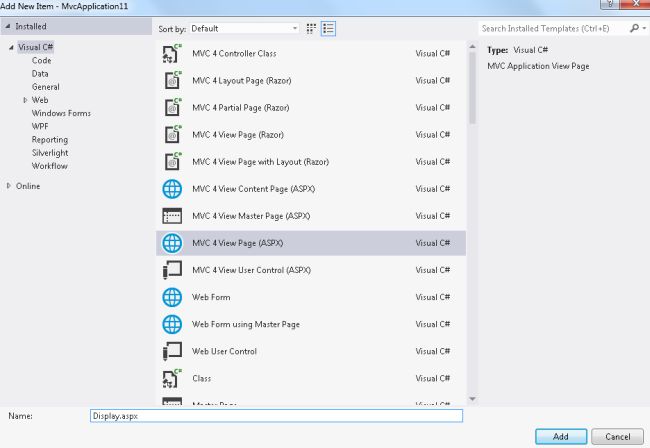Viewport: 650px width, 448px height.
Task: Click the Web Form using Master Page icon
Action: coord(172,324)
